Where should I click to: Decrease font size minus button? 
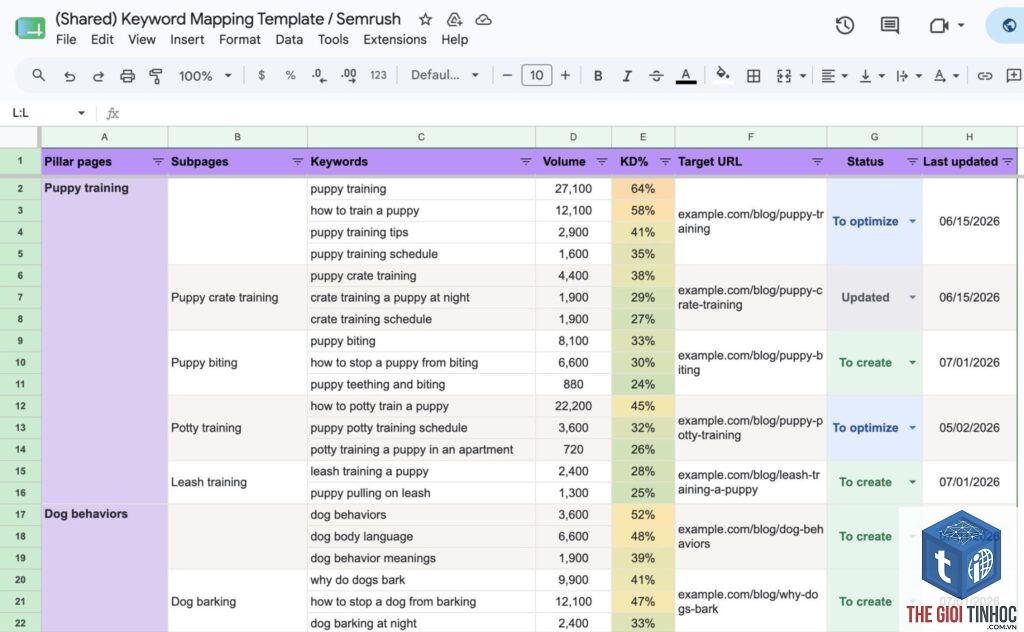click(x=507, y=75)
